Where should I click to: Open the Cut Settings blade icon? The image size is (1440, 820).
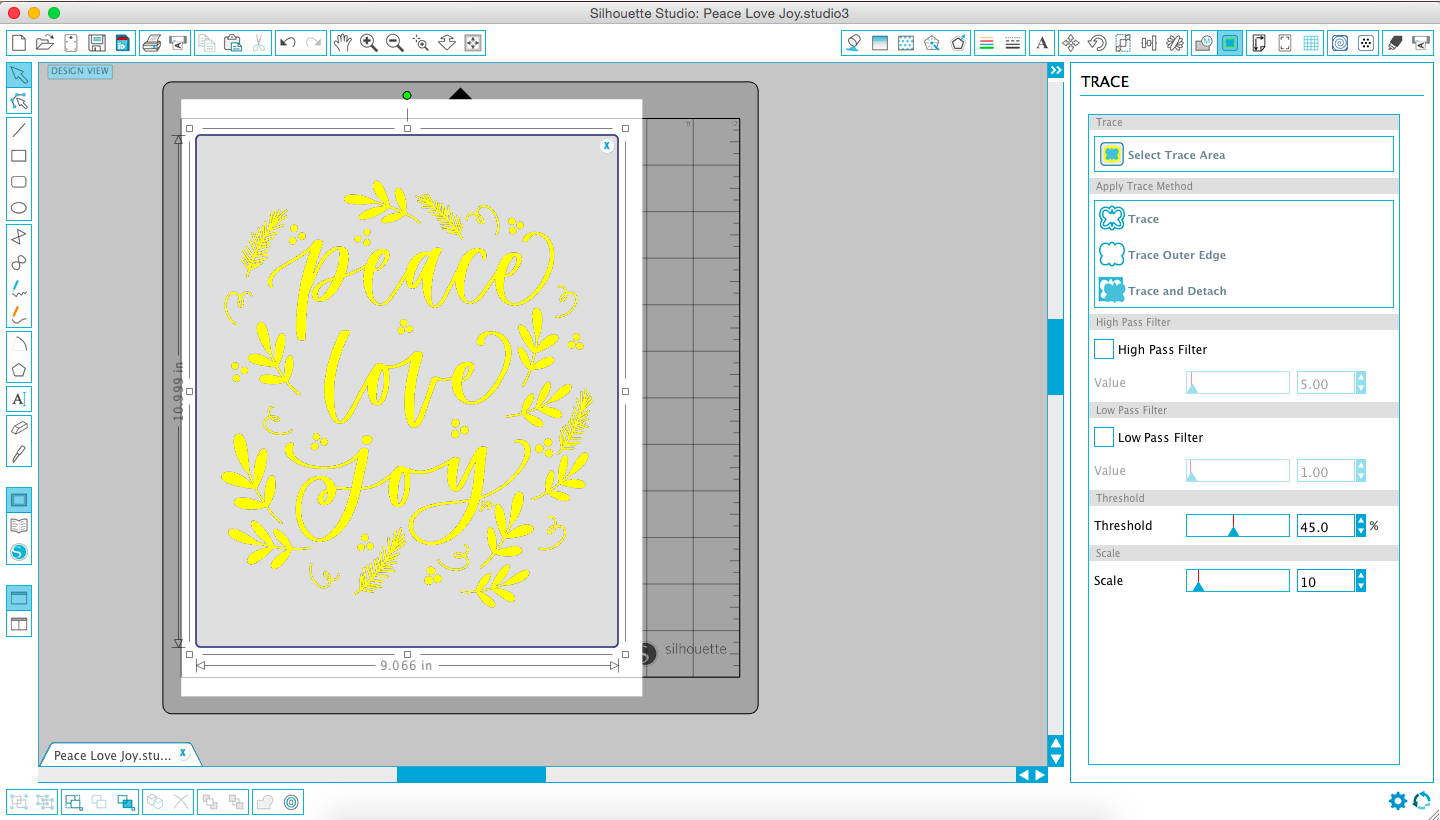click(1395, 43)
